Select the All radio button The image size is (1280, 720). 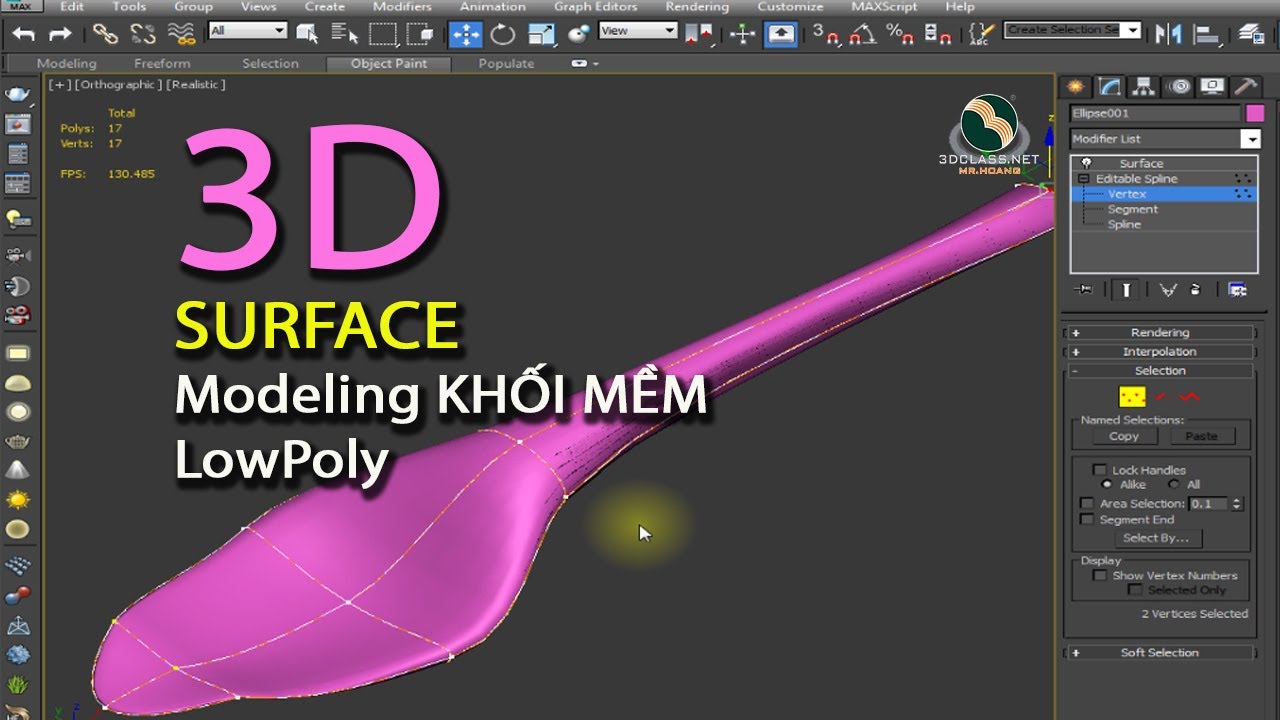point(1173,484)
